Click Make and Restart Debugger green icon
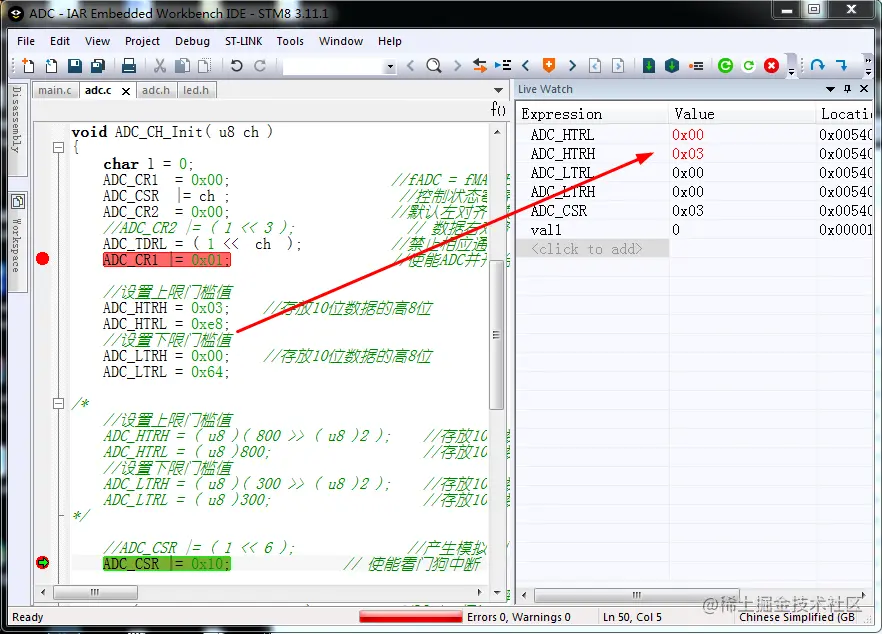 click(726, 66)
